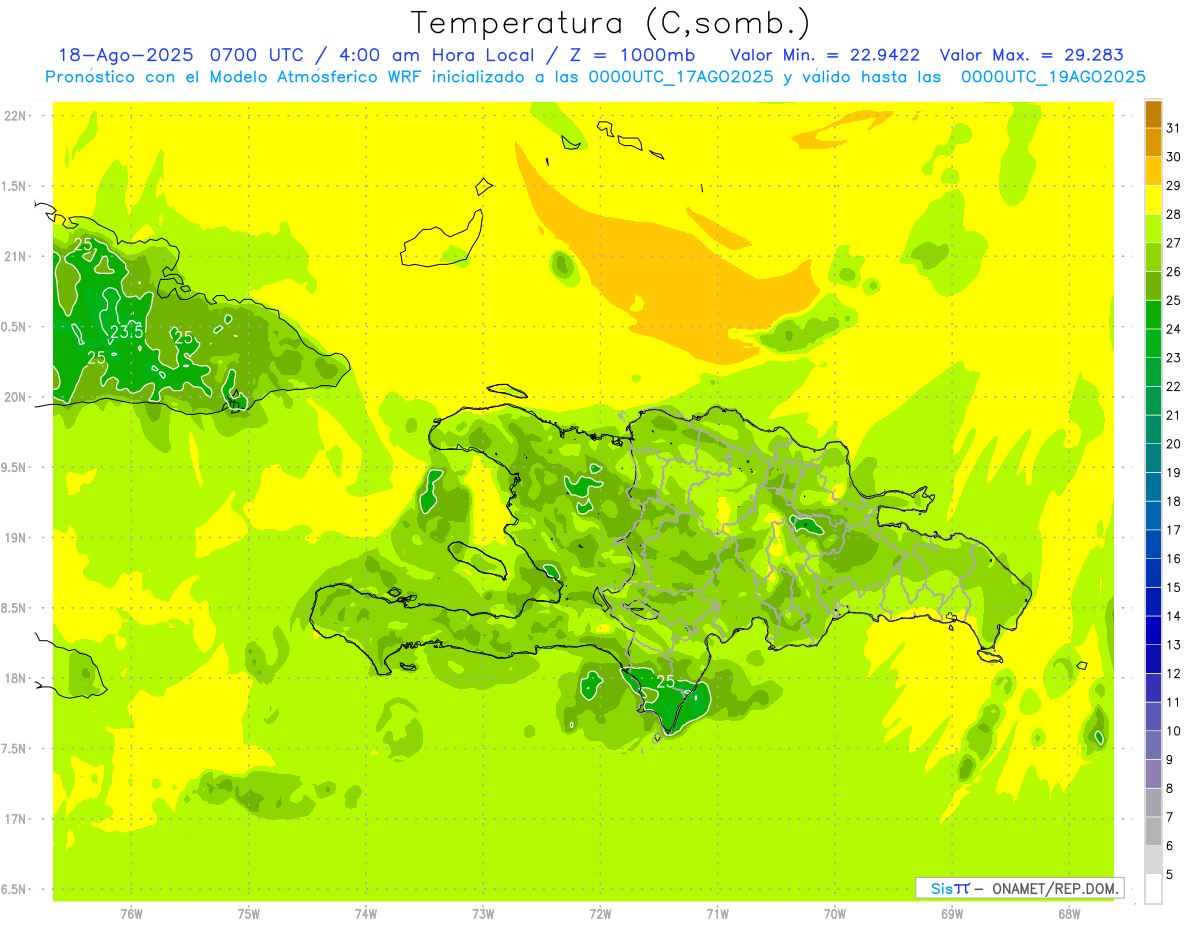Click the "Valor Max. = 29.283" text
This screenshot has width=1200, height=927.
[1031, 55]
